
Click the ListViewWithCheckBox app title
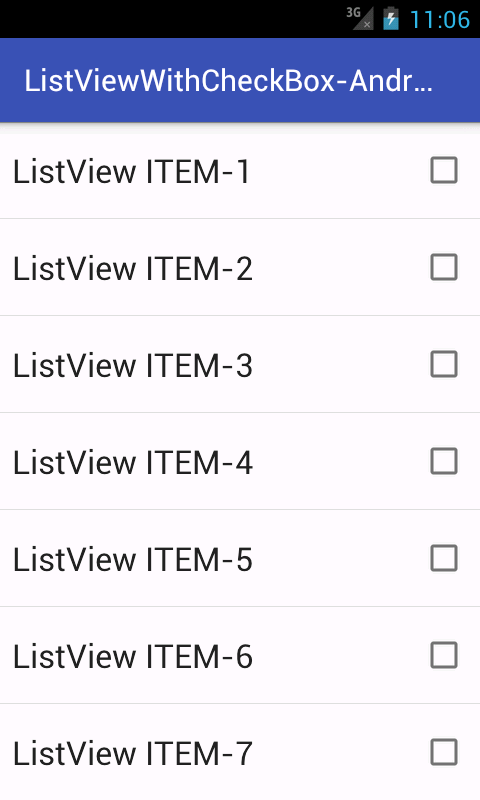(229, 81)
